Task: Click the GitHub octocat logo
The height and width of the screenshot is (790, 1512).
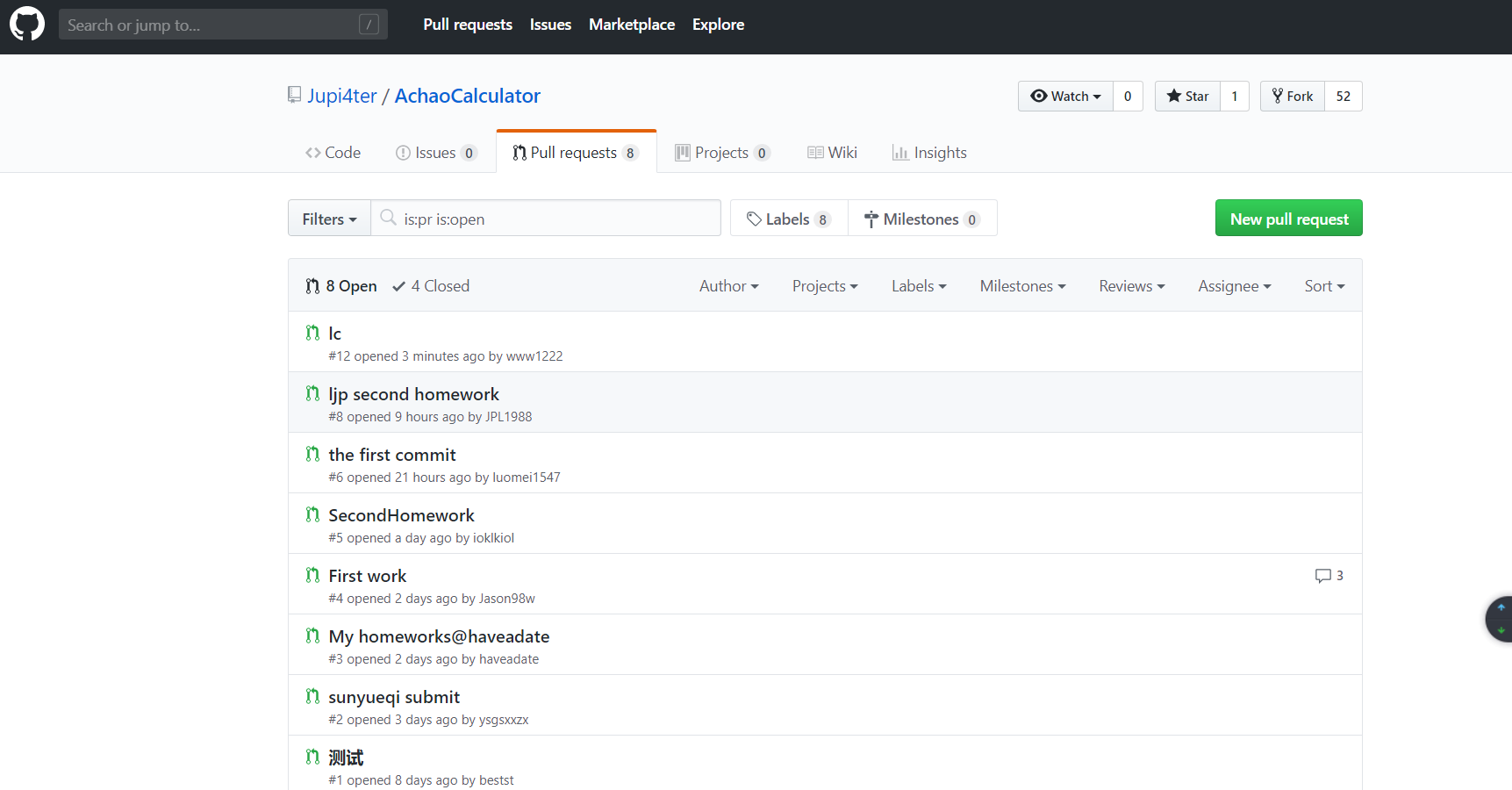Action: click(27, 25)
